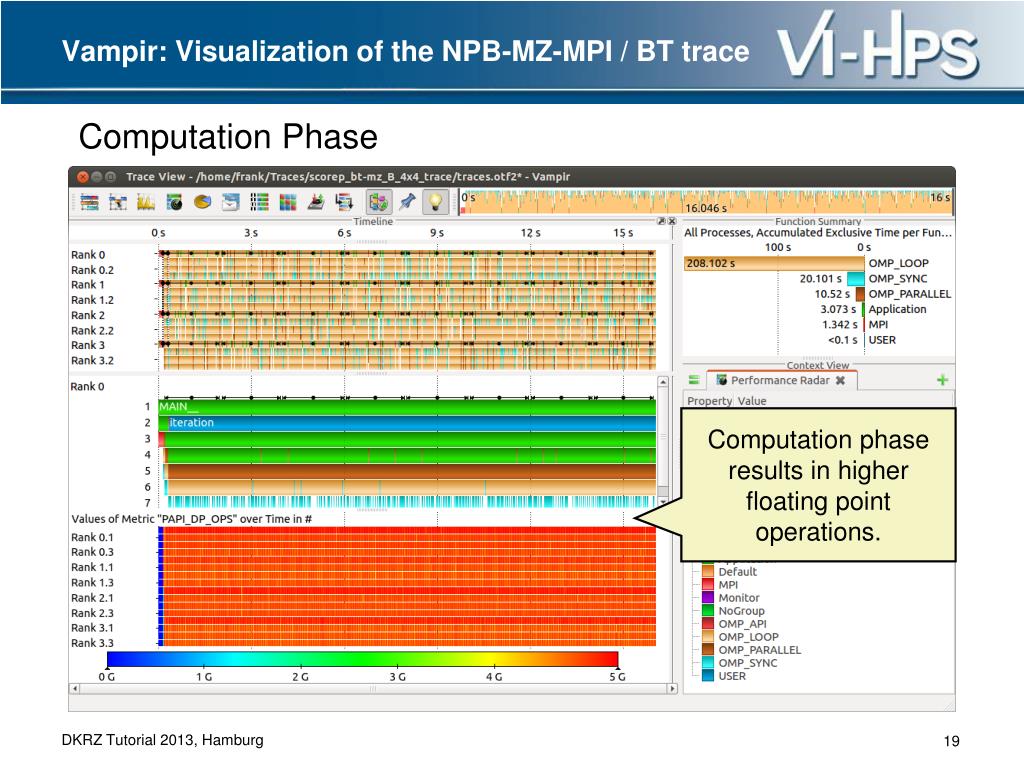
Task: Click the USER blue color swatch in legend
Action: pos(708,676)
